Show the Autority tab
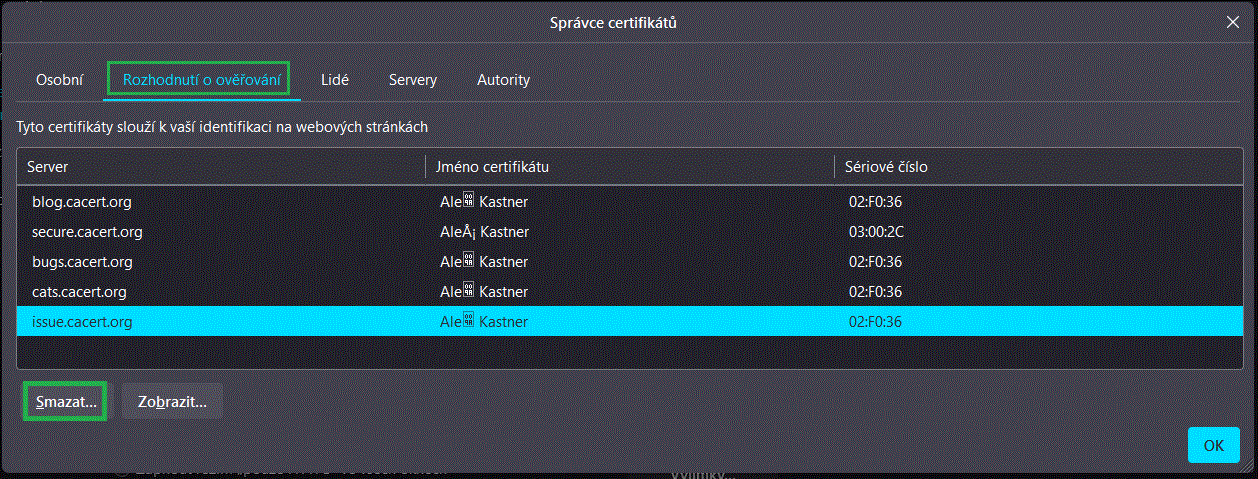This screenshot has height=479, width=1258. [503, 80]
